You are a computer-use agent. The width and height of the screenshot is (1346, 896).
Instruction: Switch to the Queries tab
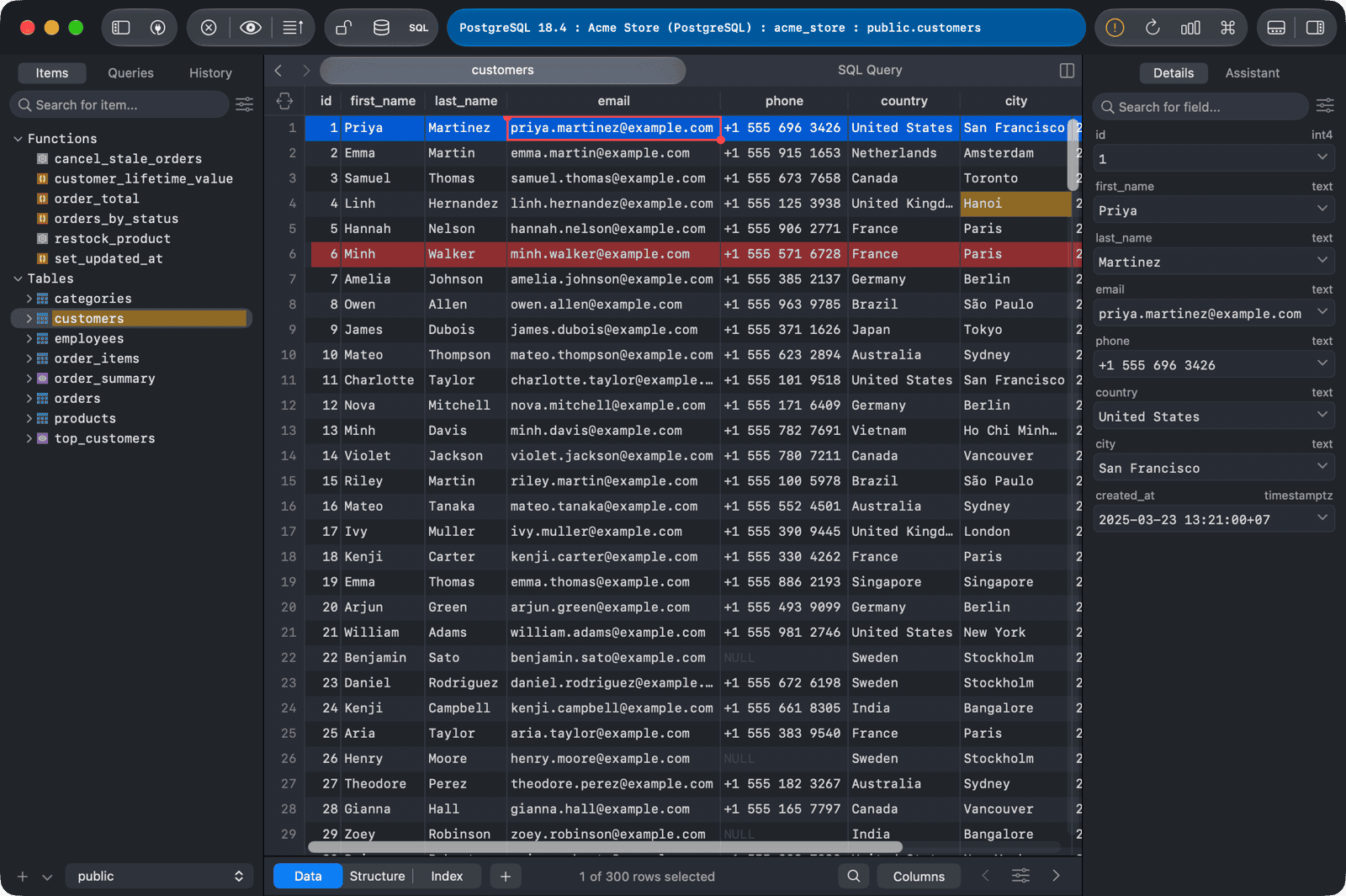coord(130,73)
